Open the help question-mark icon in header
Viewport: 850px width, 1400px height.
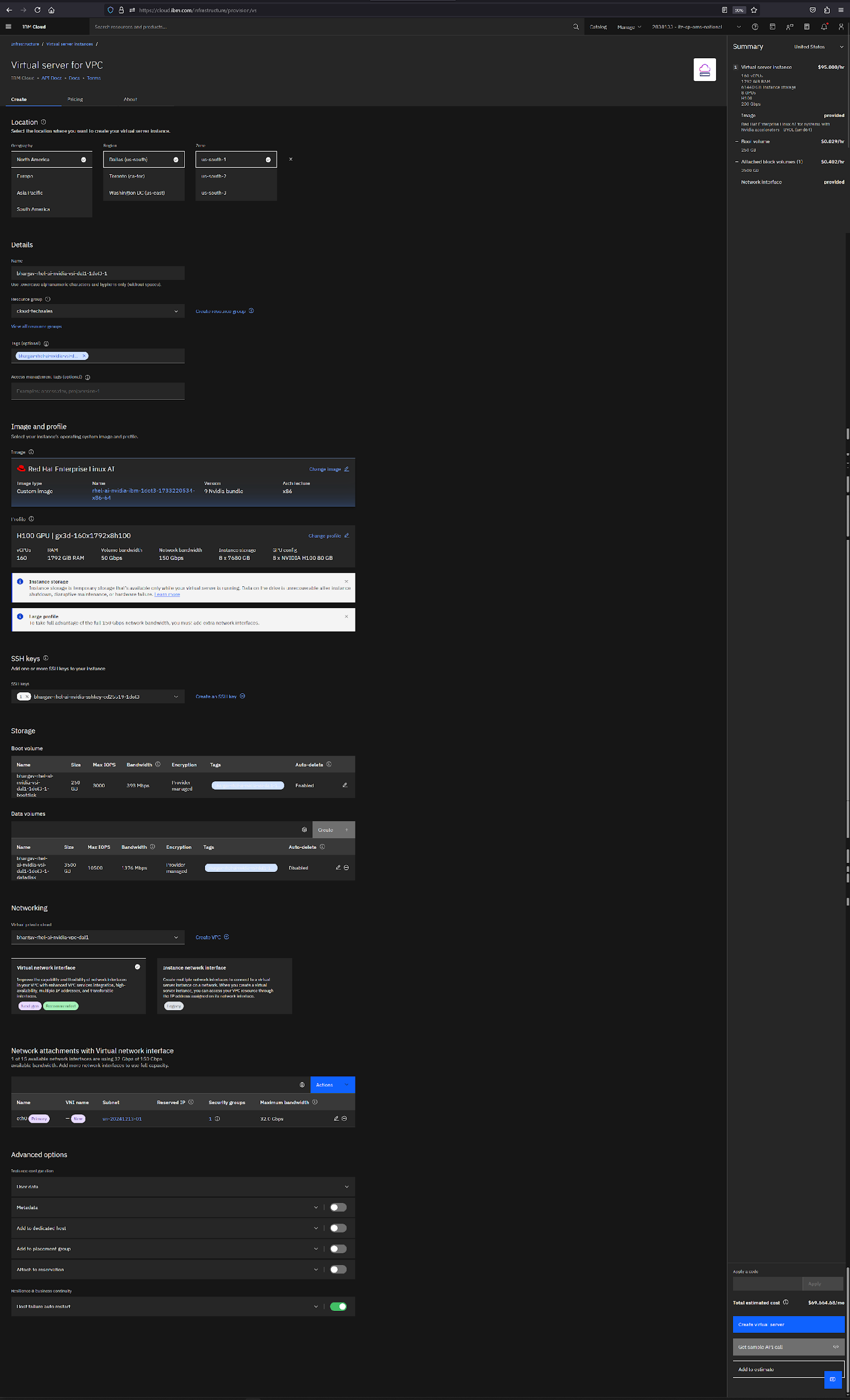(755, 27)
